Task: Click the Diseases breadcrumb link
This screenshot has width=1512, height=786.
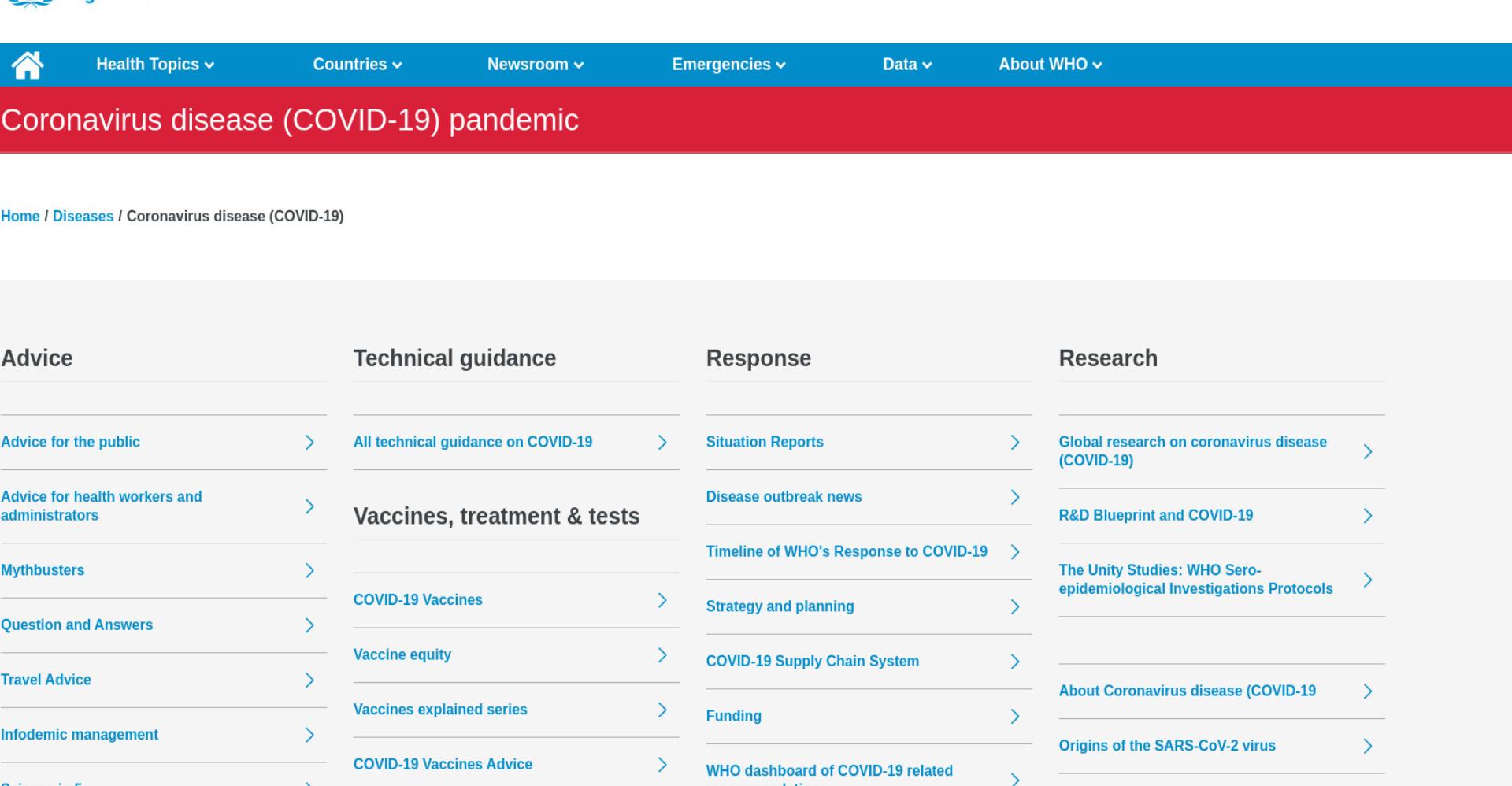Action: coord(83,216)
